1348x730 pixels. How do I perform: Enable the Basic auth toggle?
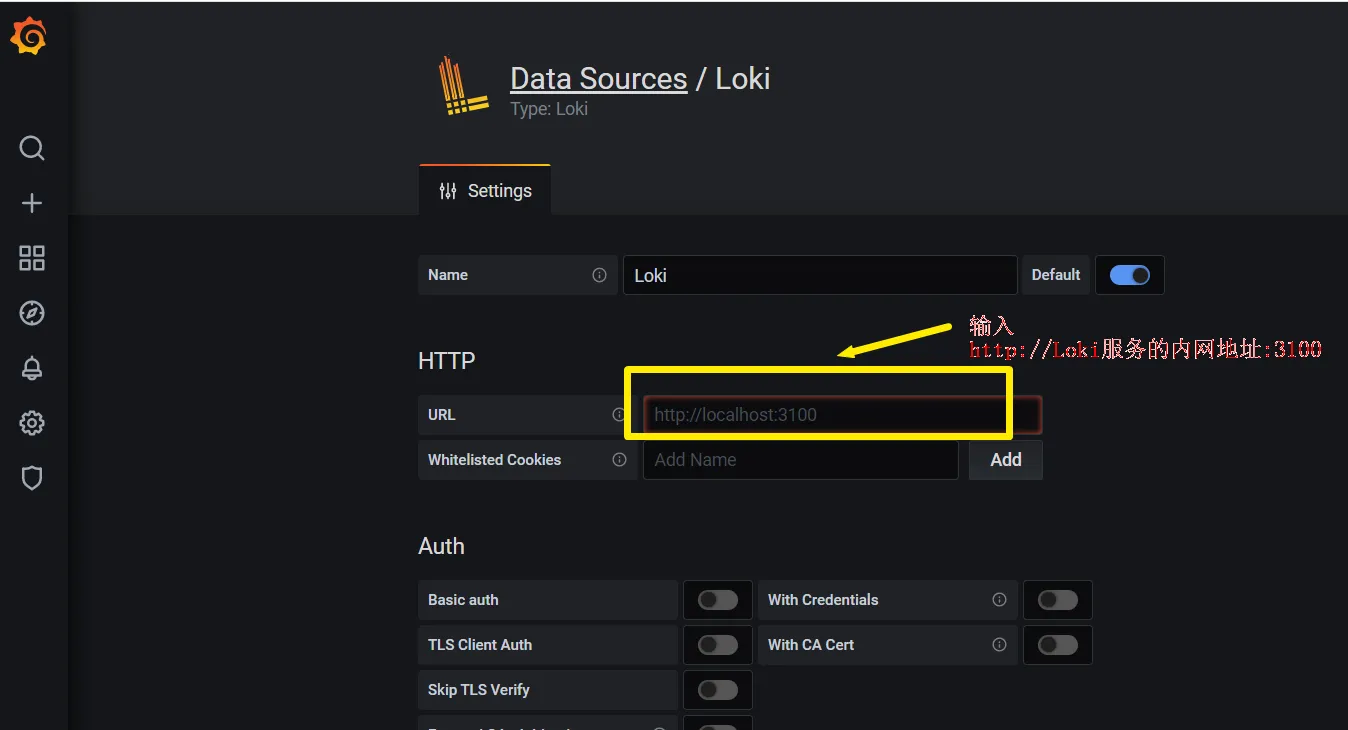(718, 600)
